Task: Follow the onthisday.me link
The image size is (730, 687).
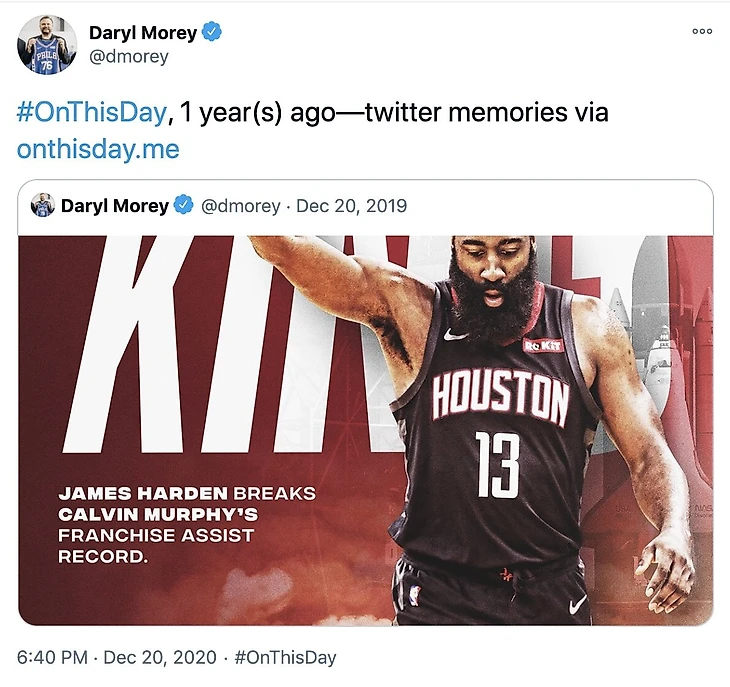Action: pos(98,149)
